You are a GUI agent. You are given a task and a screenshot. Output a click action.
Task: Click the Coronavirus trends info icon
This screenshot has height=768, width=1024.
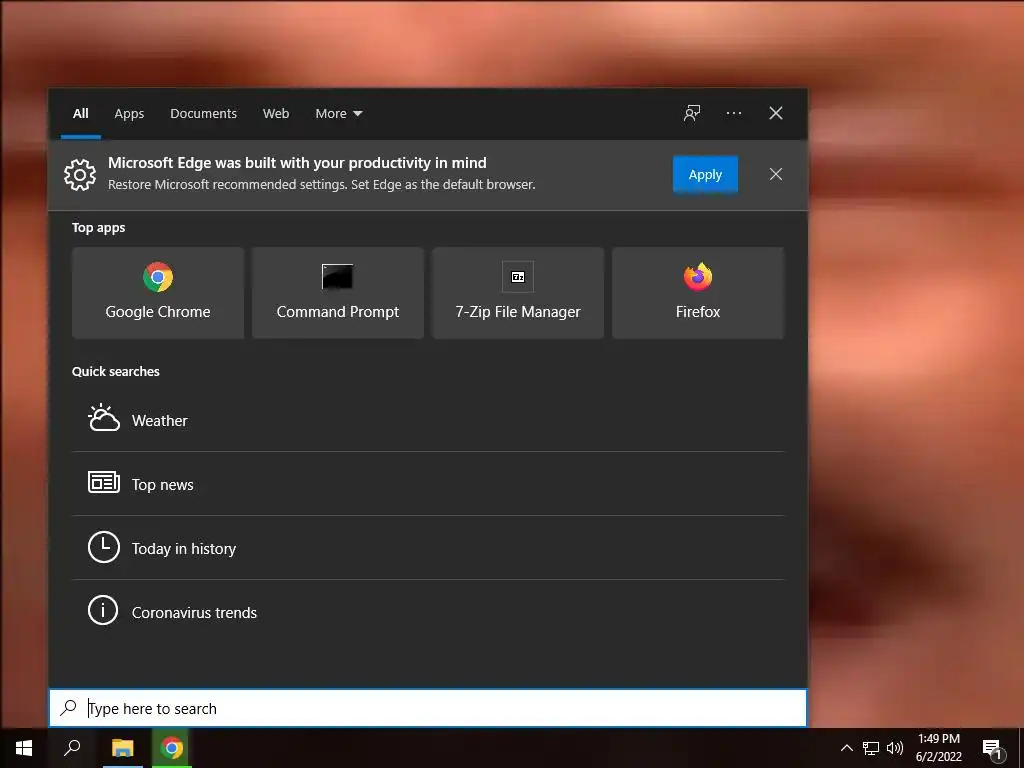click(103, 611)
